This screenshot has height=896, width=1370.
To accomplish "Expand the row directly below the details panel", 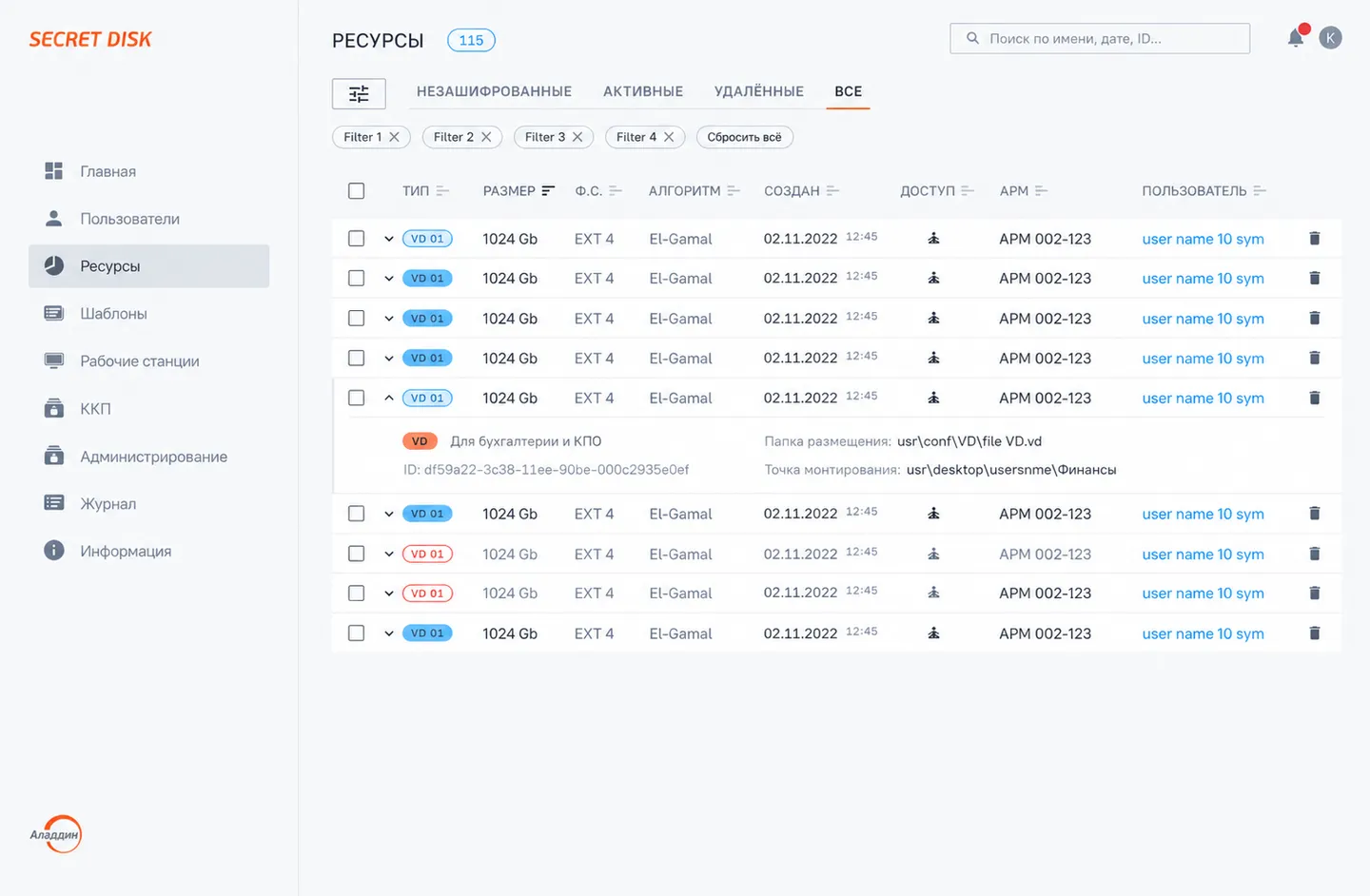I will pos(389,514).
